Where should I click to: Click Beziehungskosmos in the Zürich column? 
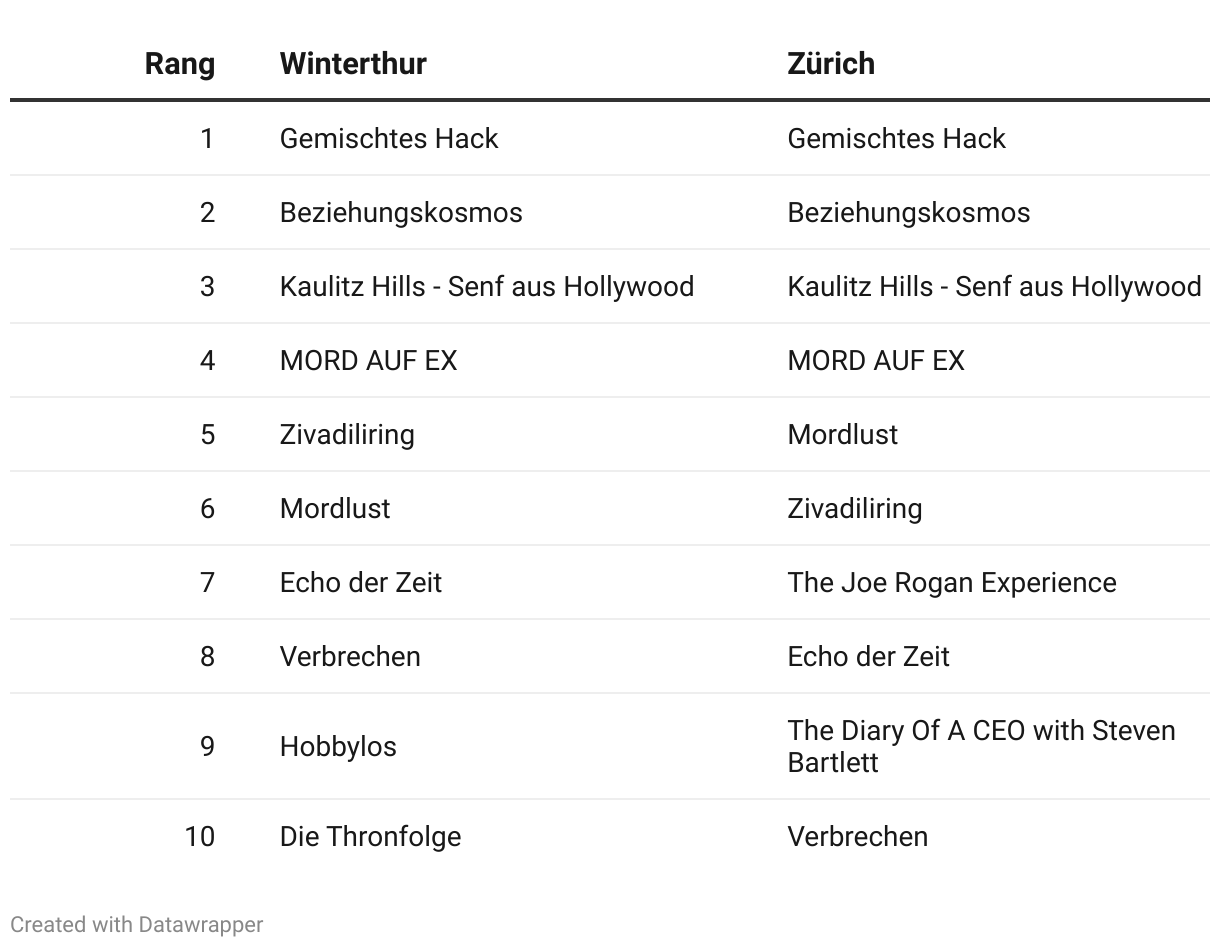(908, 212)
